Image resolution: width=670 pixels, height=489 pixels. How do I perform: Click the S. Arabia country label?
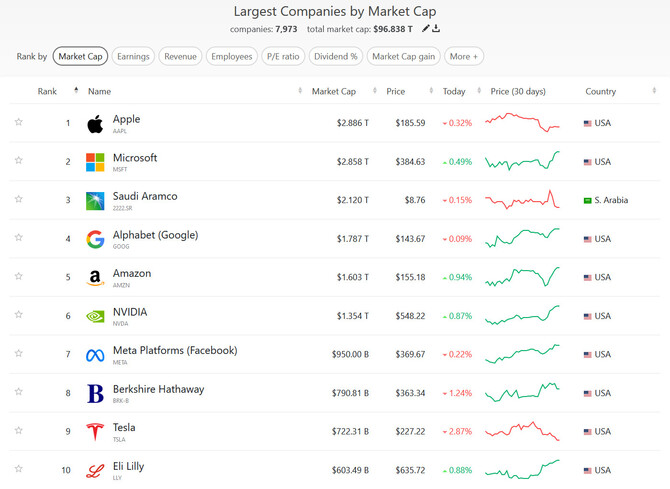(611, 200)
